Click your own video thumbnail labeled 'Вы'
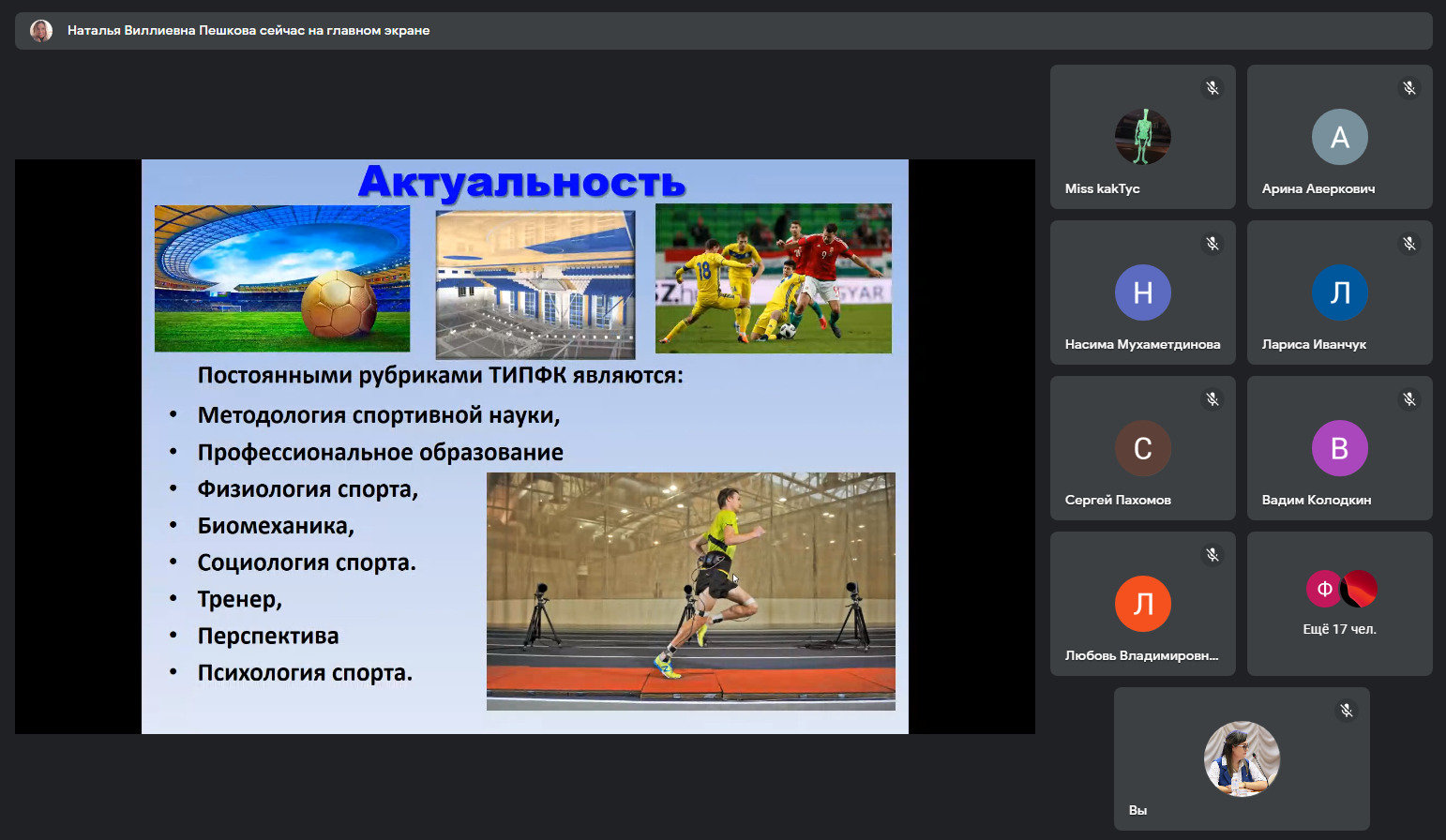 [1242, 758]
